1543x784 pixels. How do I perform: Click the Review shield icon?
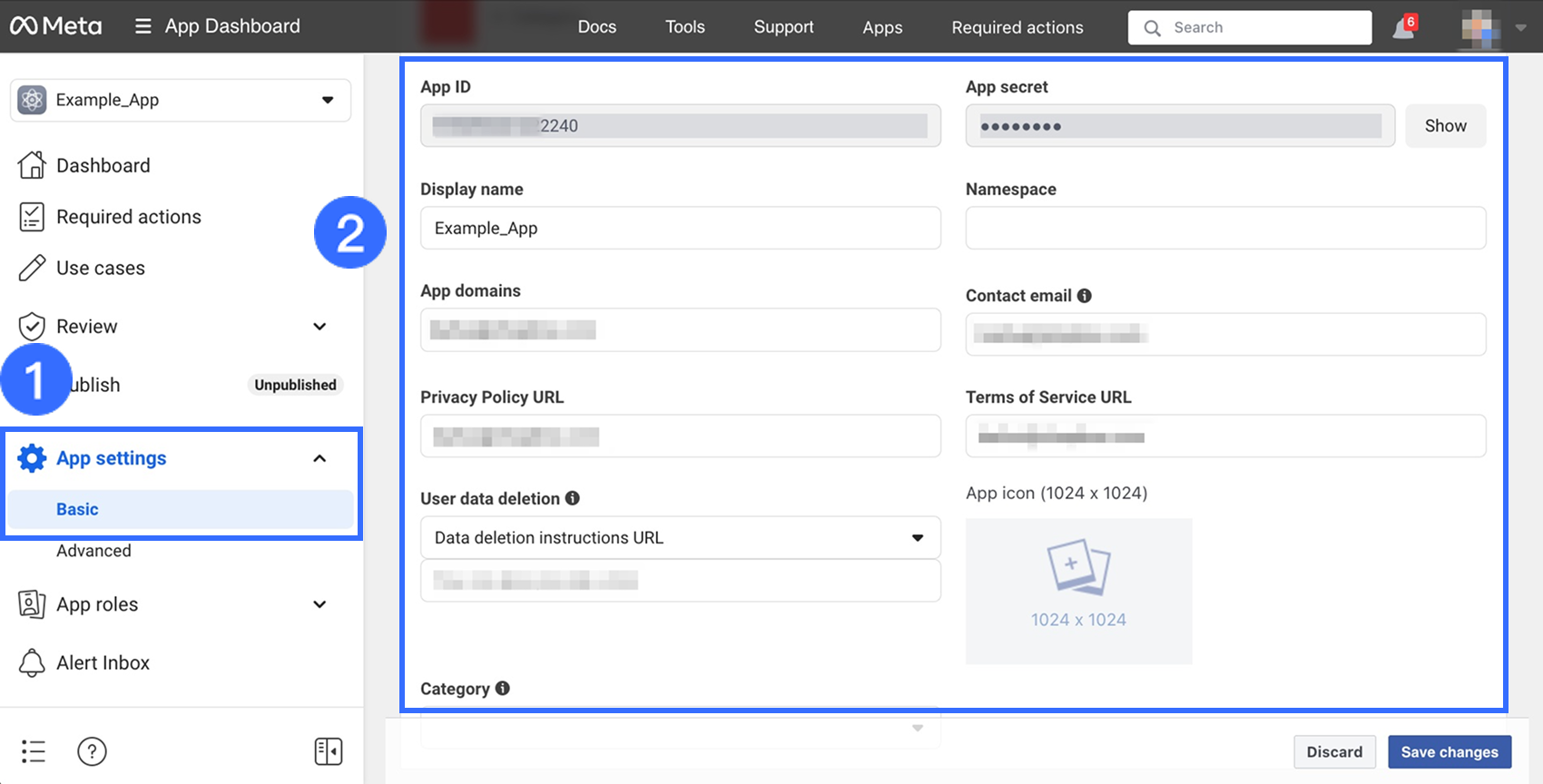pyautogui.click(x=32, y=326)
